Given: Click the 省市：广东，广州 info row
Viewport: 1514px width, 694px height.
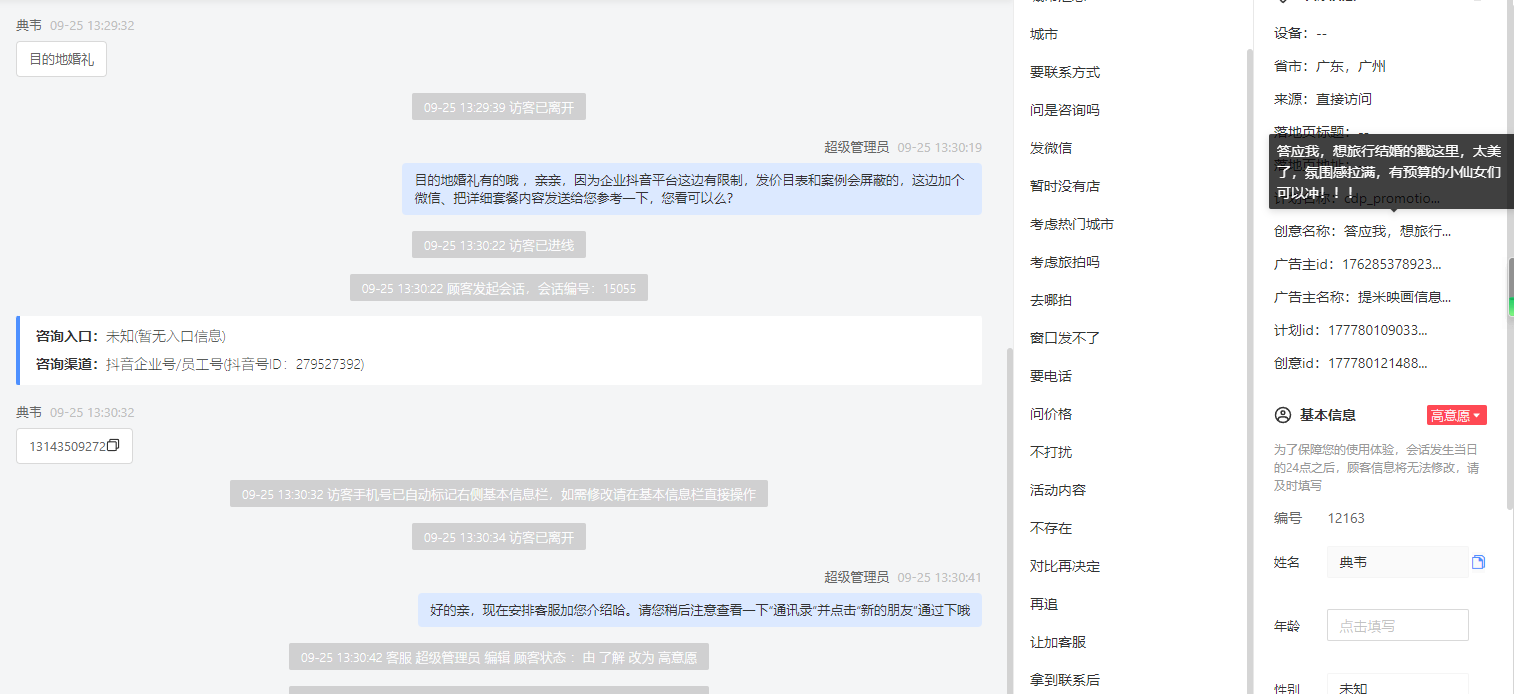Looking at the screenshot, I should point(1330,66).
